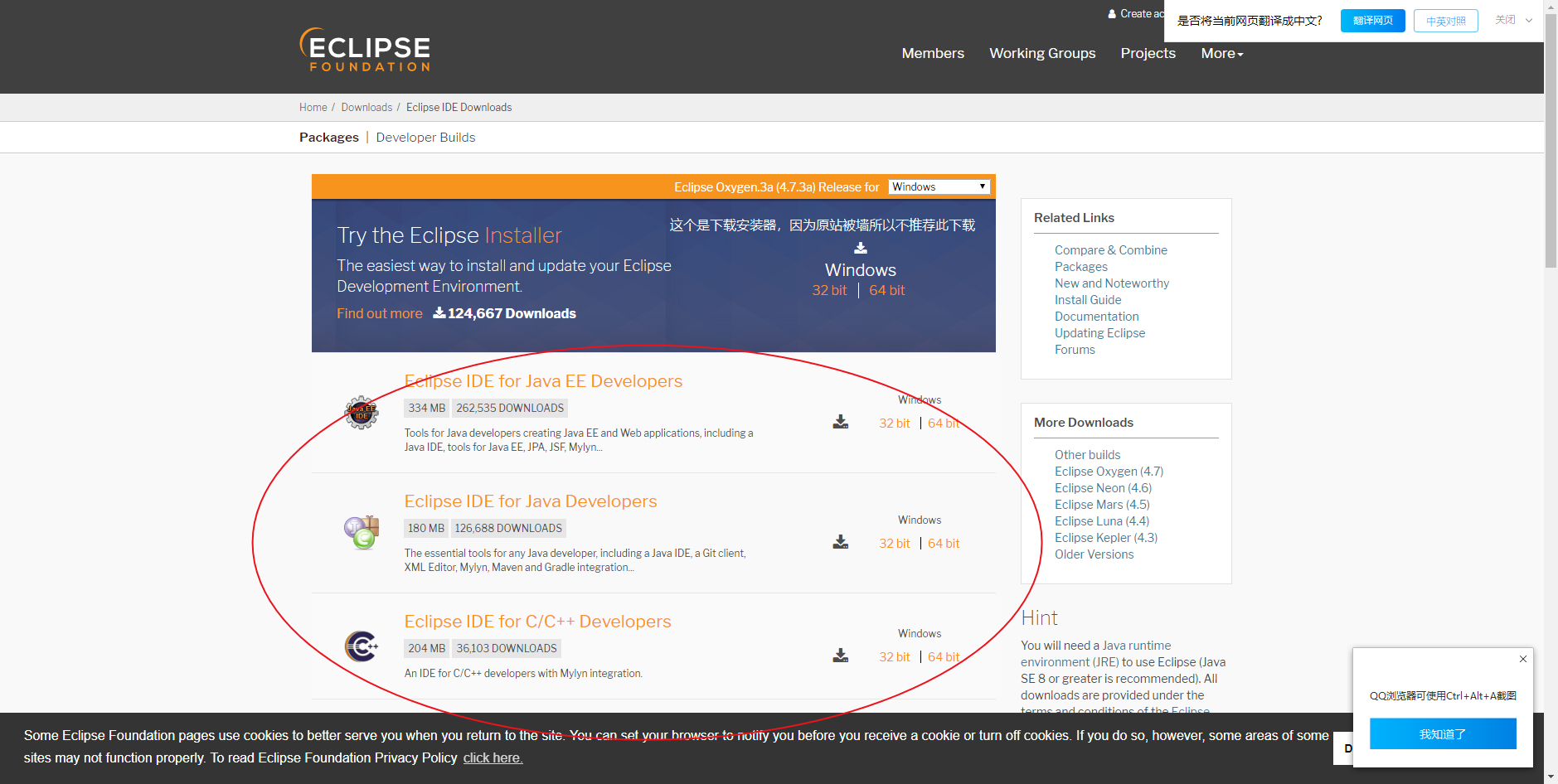Go to Home in the breadcrumb
Viewport: 1558px width, 784px height.
pyautogui.click(x=313, y=108)
